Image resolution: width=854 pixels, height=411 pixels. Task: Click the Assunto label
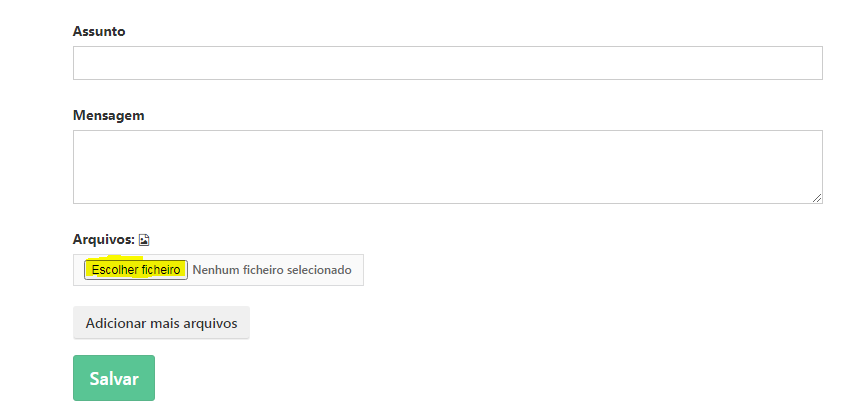click(x=99, y=31)
